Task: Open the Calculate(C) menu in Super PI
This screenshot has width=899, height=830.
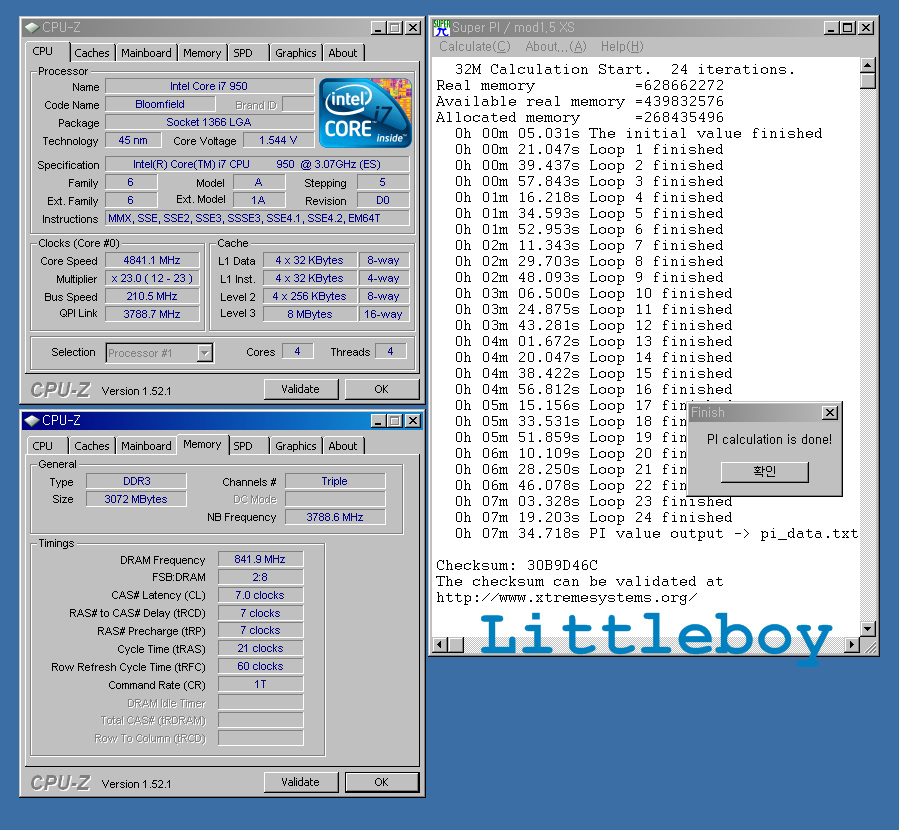Action: tap(475, 46)
